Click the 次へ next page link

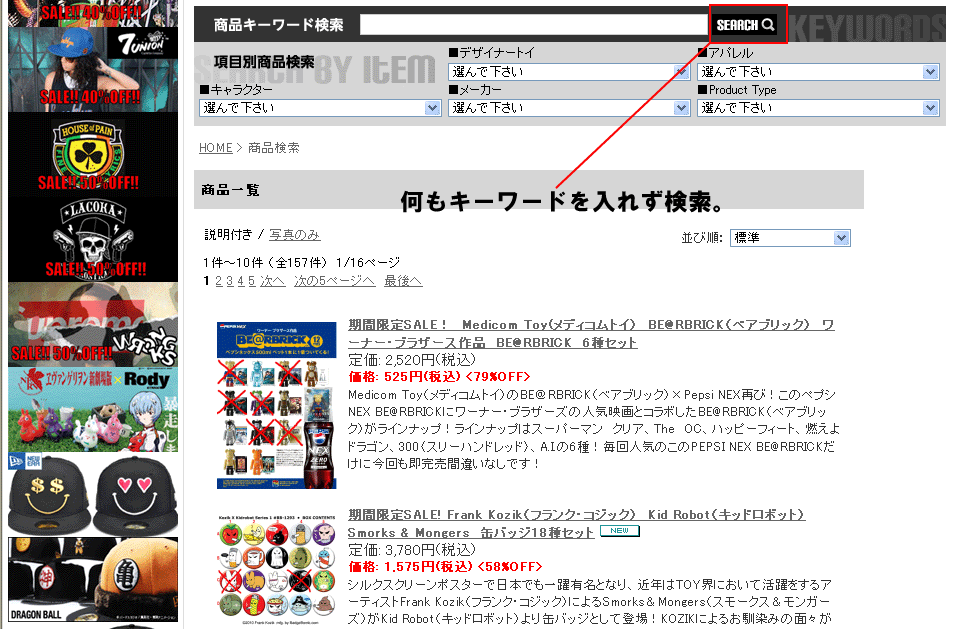pos(272,281)
